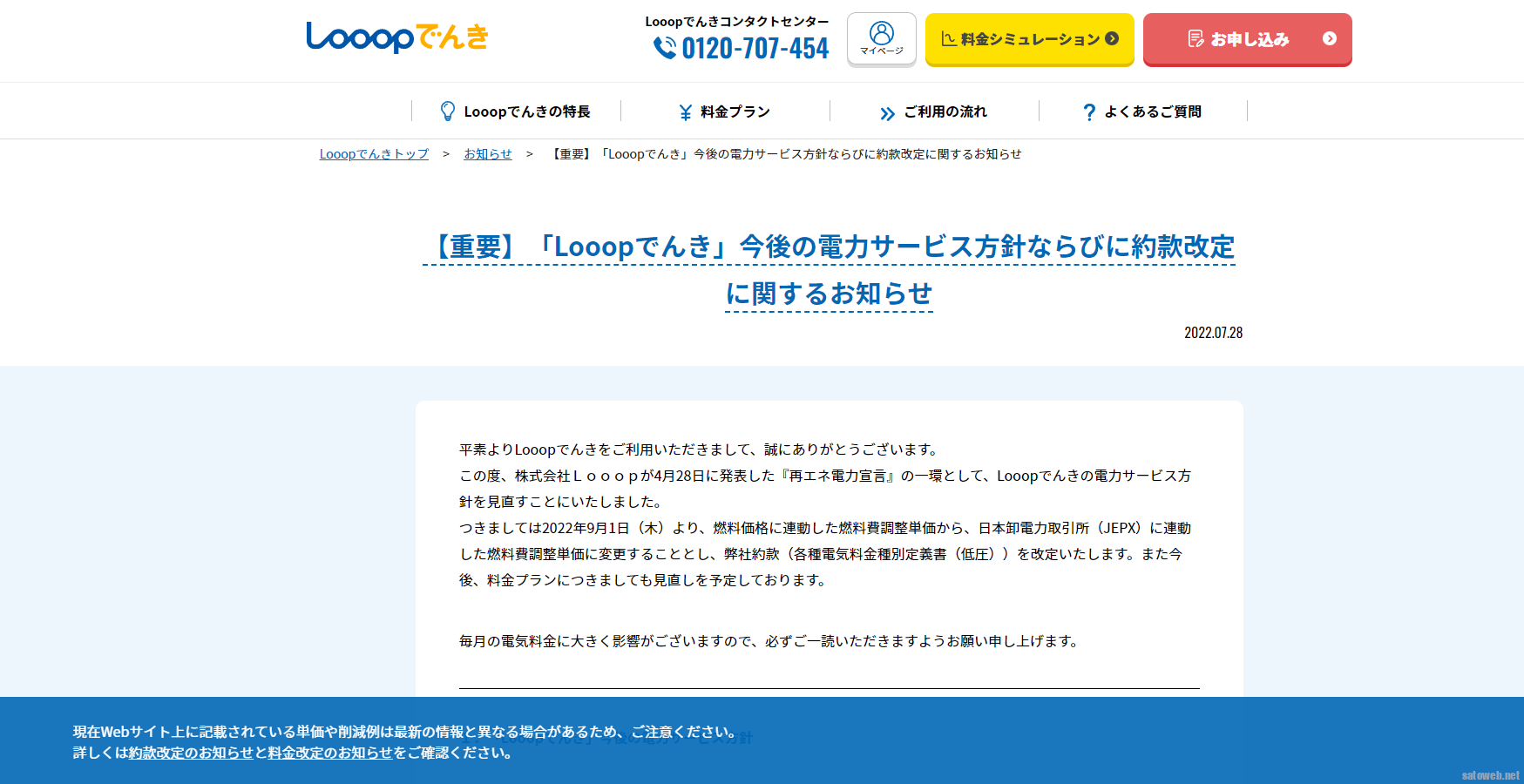Click the お申し込み red button
Viewport: 1524px width, 784px height.
pyautogui.click(x=1248, y=39)
